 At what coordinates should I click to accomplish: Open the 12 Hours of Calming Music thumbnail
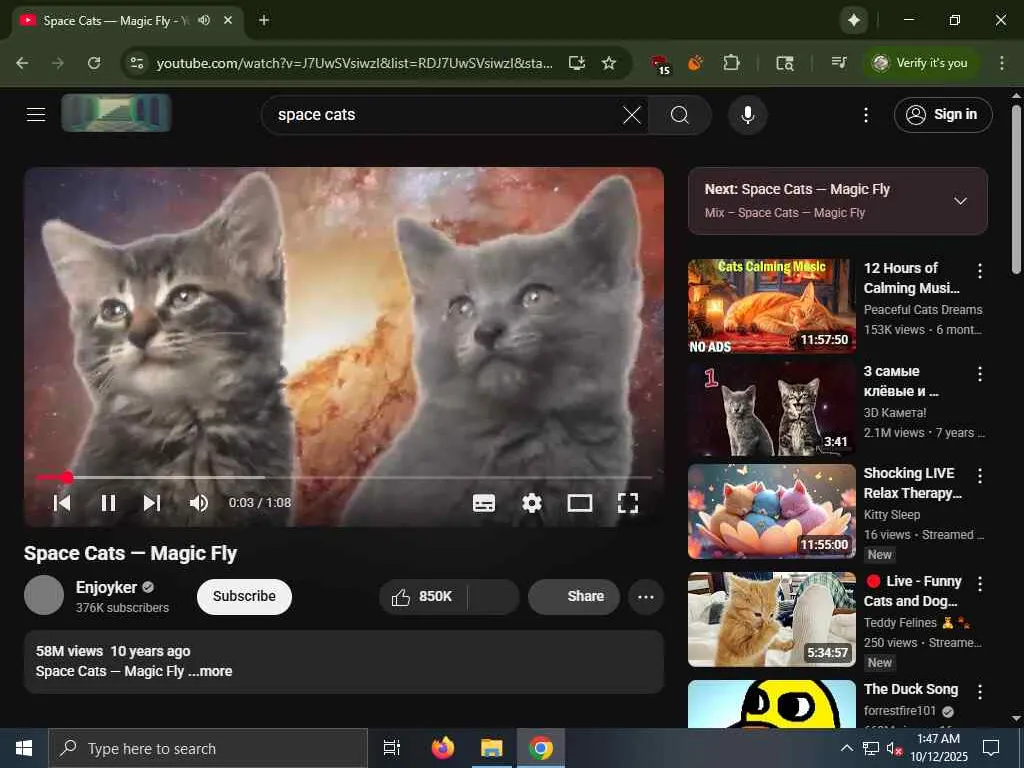pos(771,306)
